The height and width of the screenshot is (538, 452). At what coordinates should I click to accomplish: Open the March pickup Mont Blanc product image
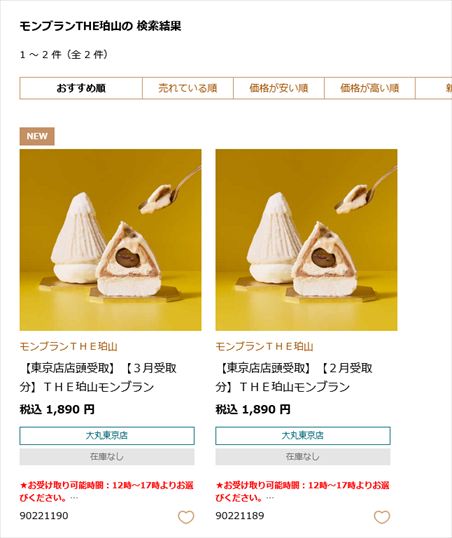[x=111, y=240]
